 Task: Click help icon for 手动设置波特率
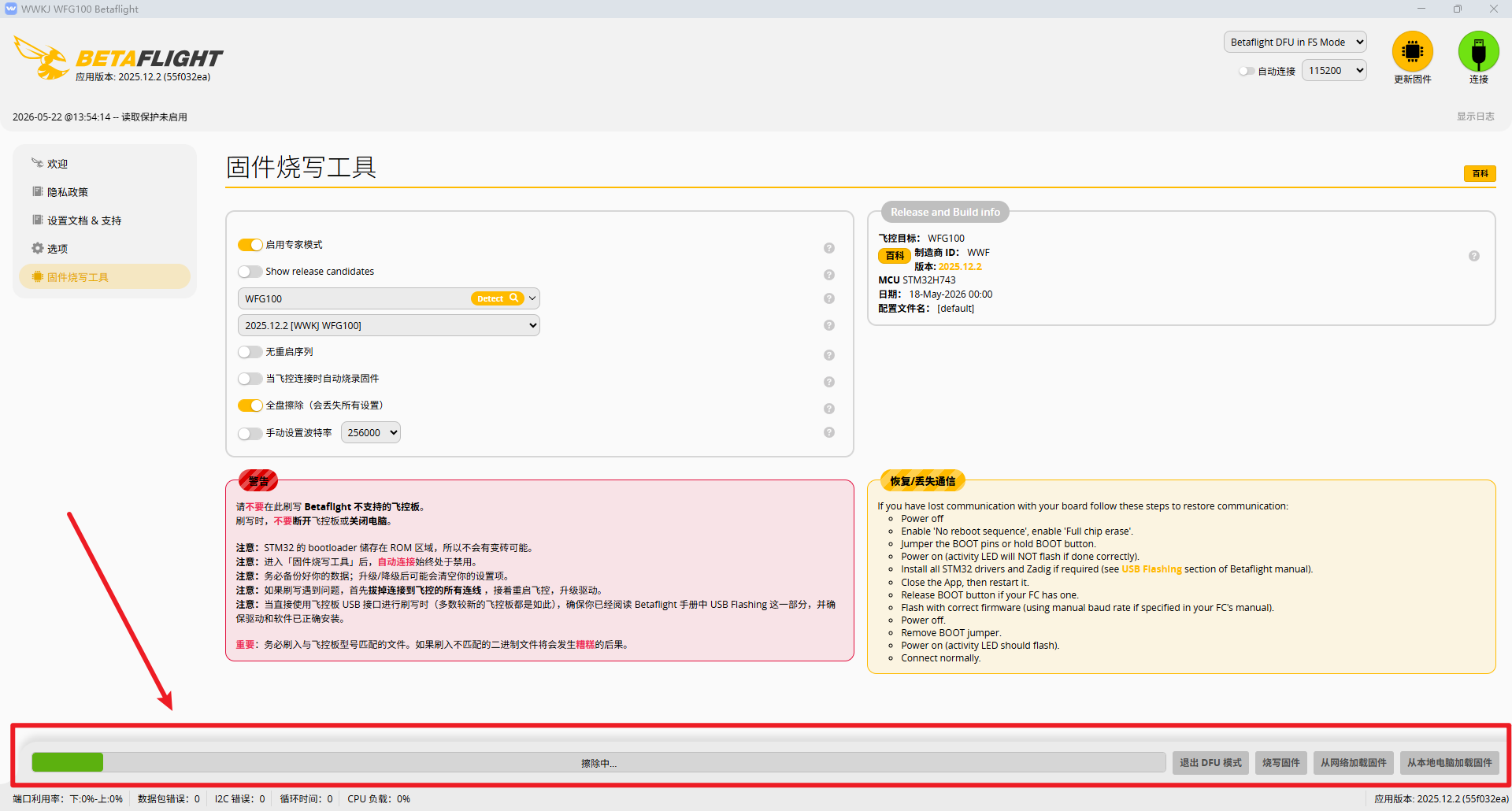click(x=829, y=432)
